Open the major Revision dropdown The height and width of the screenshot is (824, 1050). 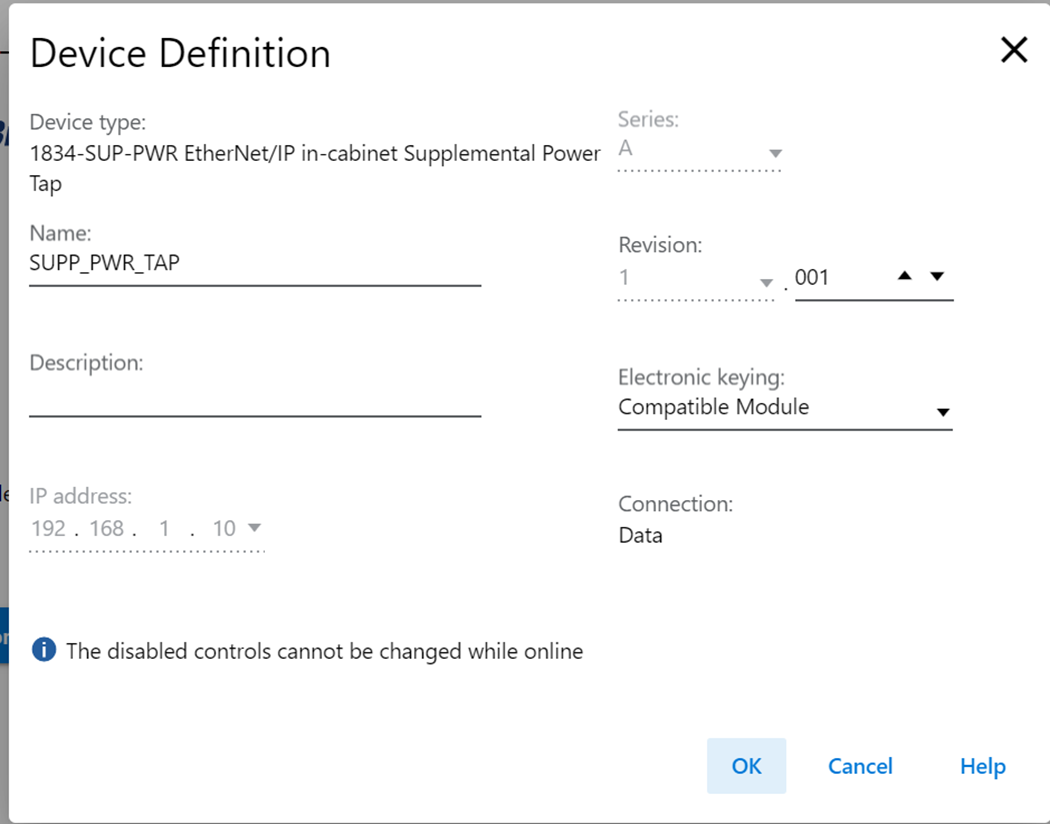pos(766,282)
